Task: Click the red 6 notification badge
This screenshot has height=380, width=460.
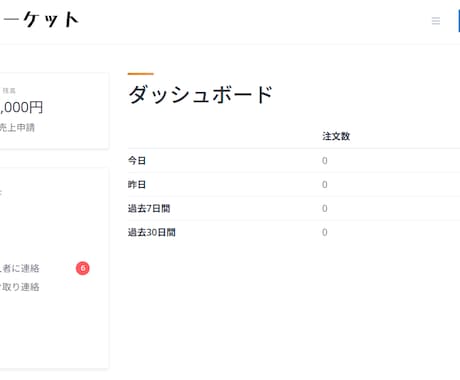Action: coord(83,268)
